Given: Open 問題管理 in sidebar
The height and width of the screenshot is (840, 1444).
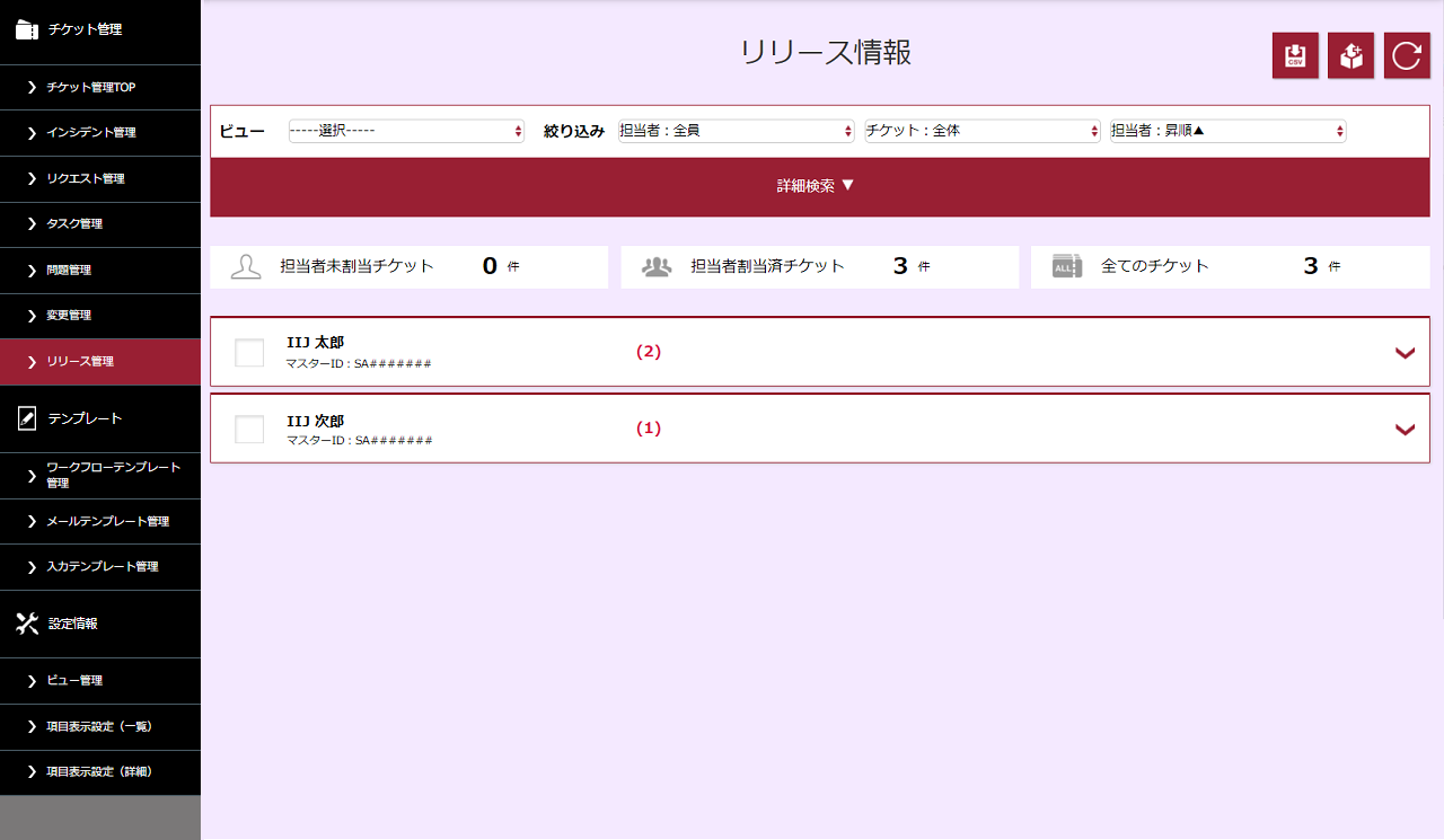Looking at the screenshot, I should coord(100,270).
